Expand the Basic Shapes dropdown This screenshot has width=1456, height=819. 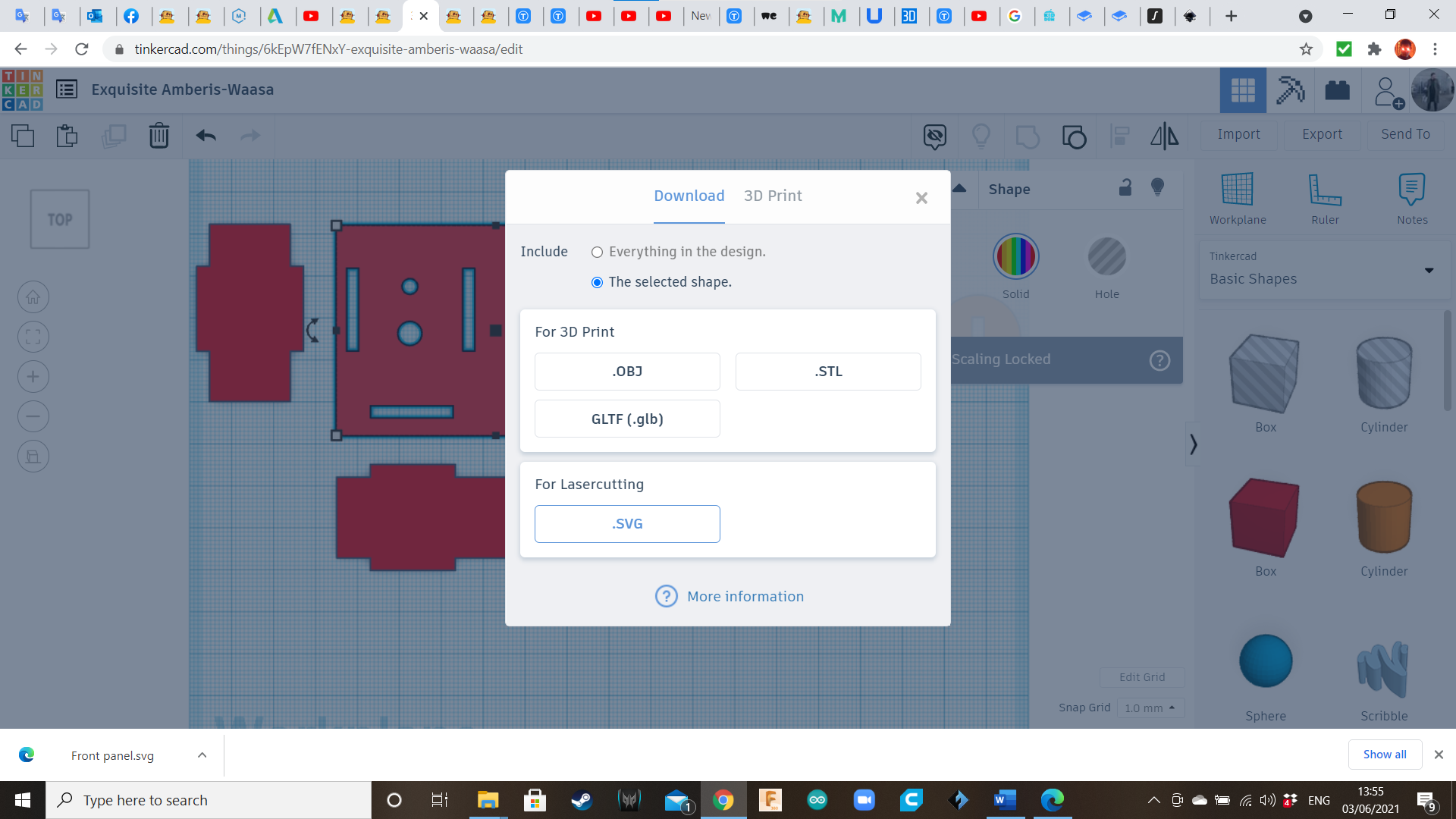tap(1429, 270)
